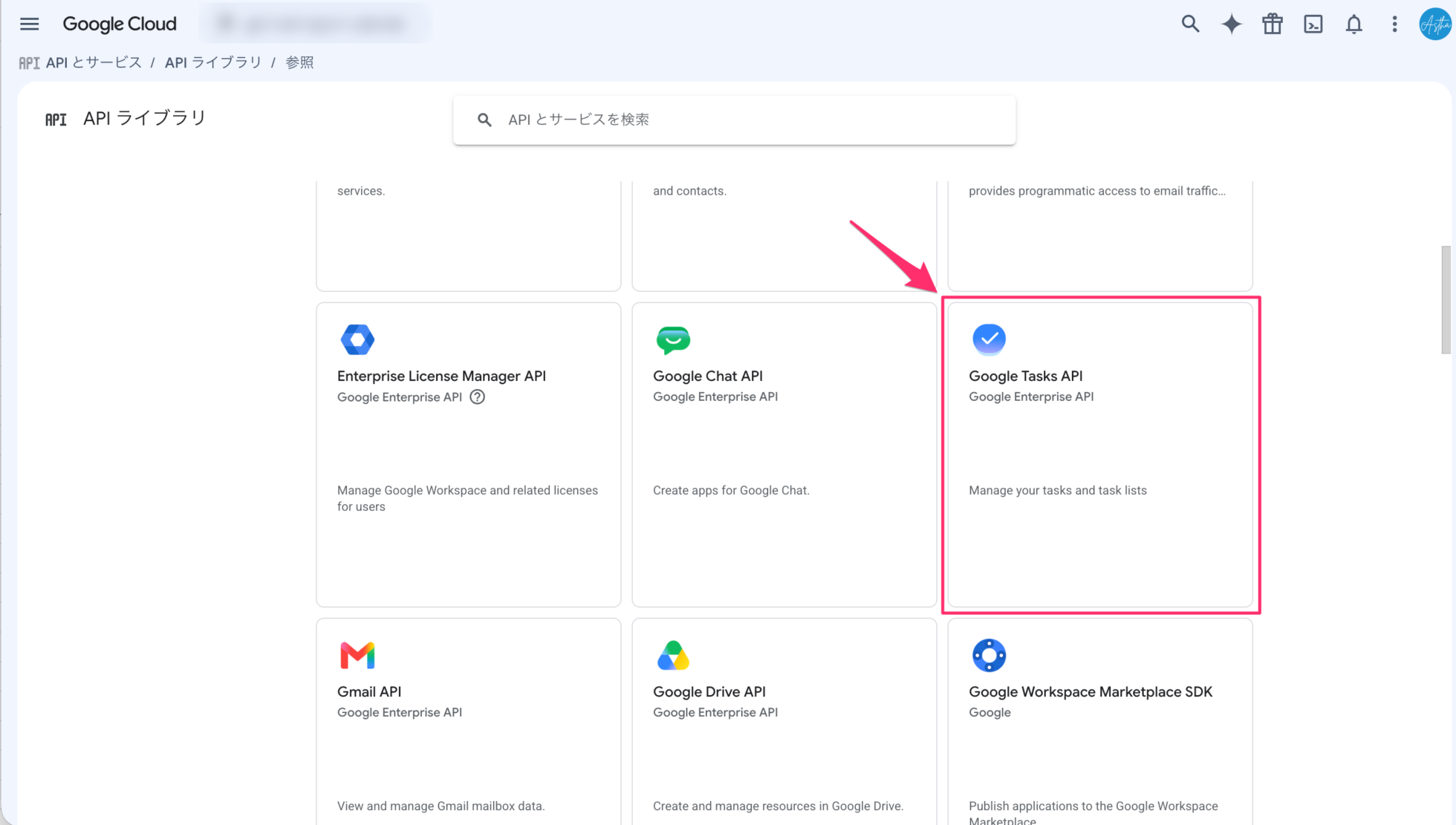Click 'Create and manage resources in Google Drive.' text
Image resolution: width=1456 pixels, height=825 pixels.
(x=779, y=806)
